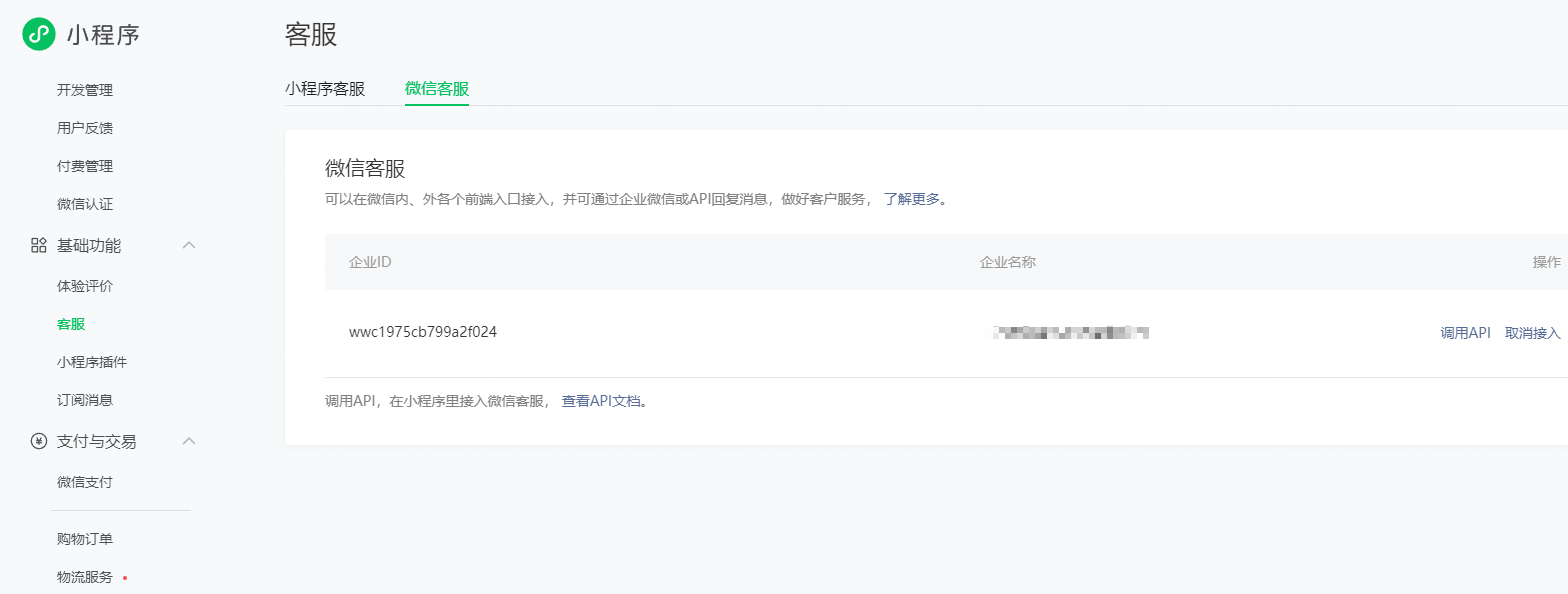Click 取消接入 action link
The width and height of the screenshot is (1568, 594).
1533,333
